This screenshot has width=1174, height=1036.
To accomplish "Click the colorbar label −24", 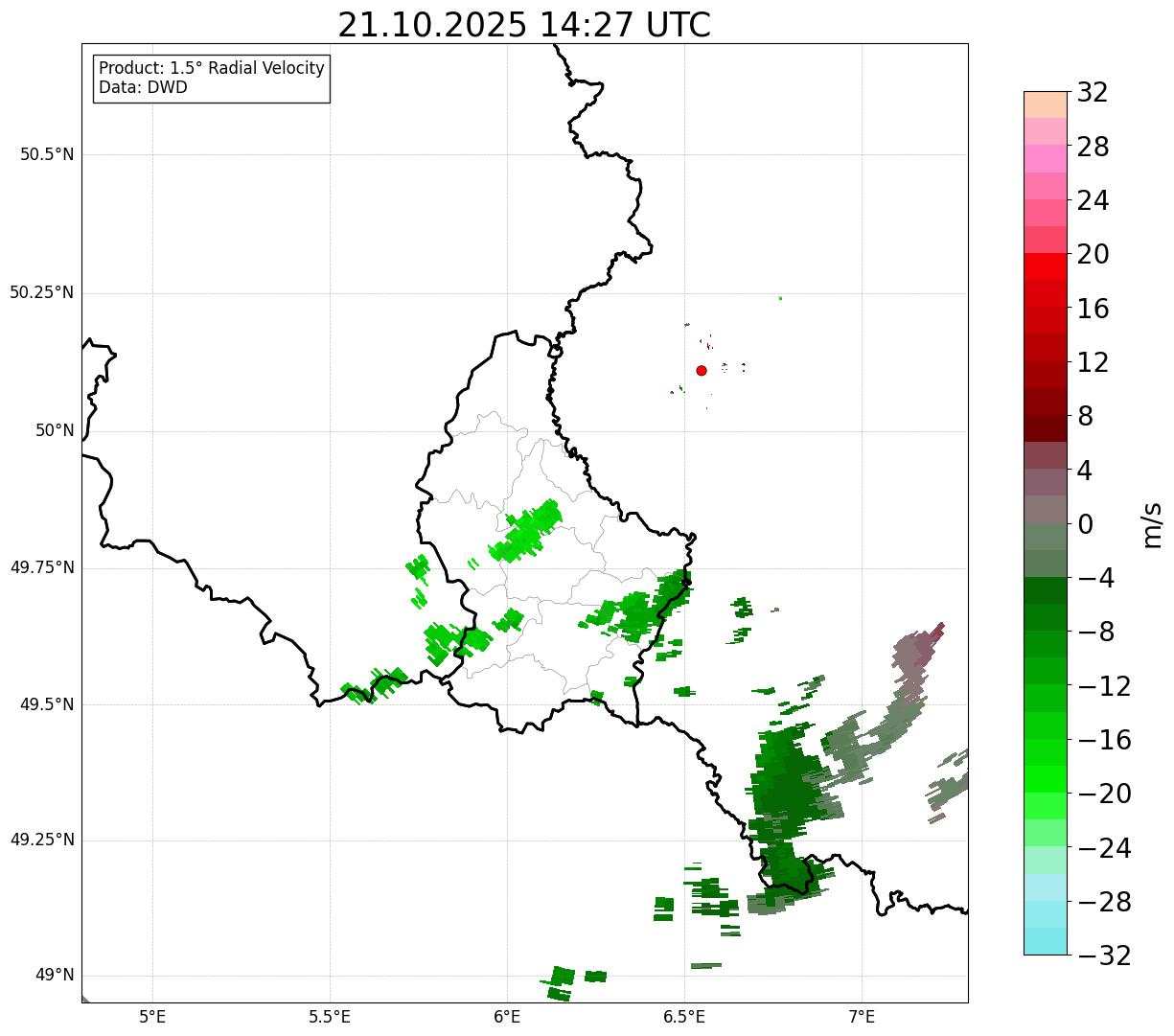I will click(x=1104, y=848).
